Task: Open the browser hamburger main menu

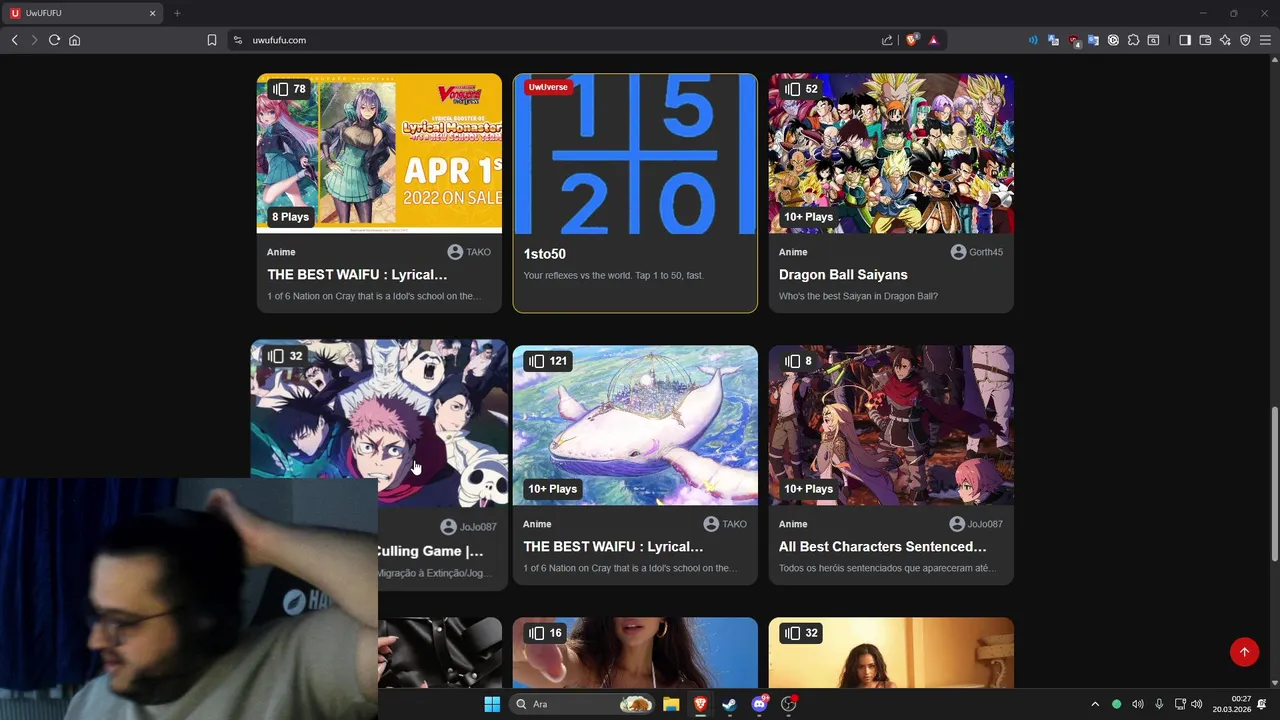Action: point(1265,40)
